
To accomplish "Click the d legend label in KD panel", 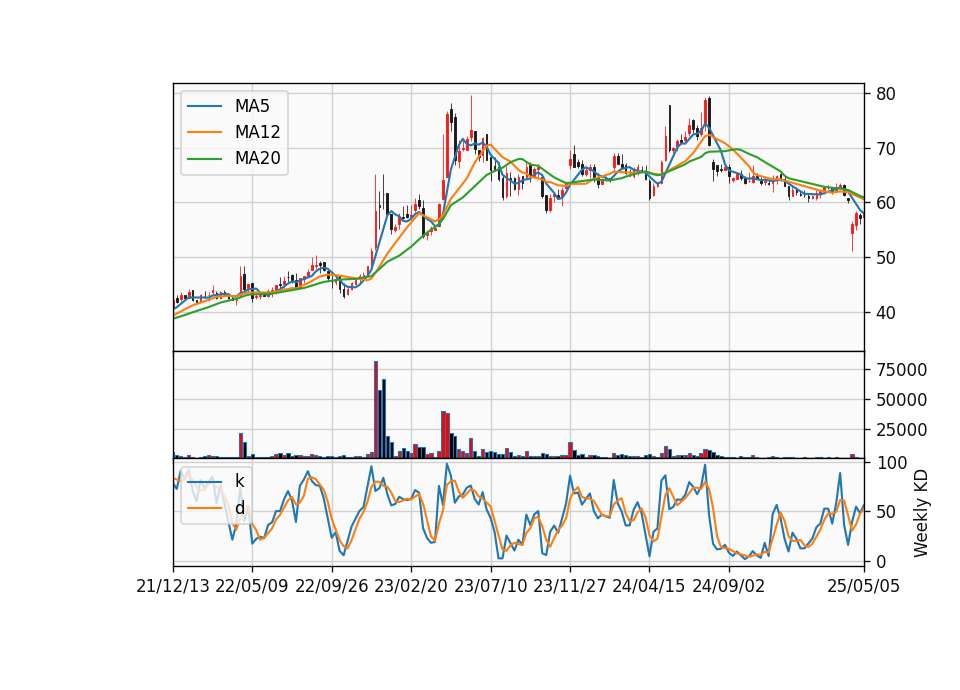I will point(240,508).
